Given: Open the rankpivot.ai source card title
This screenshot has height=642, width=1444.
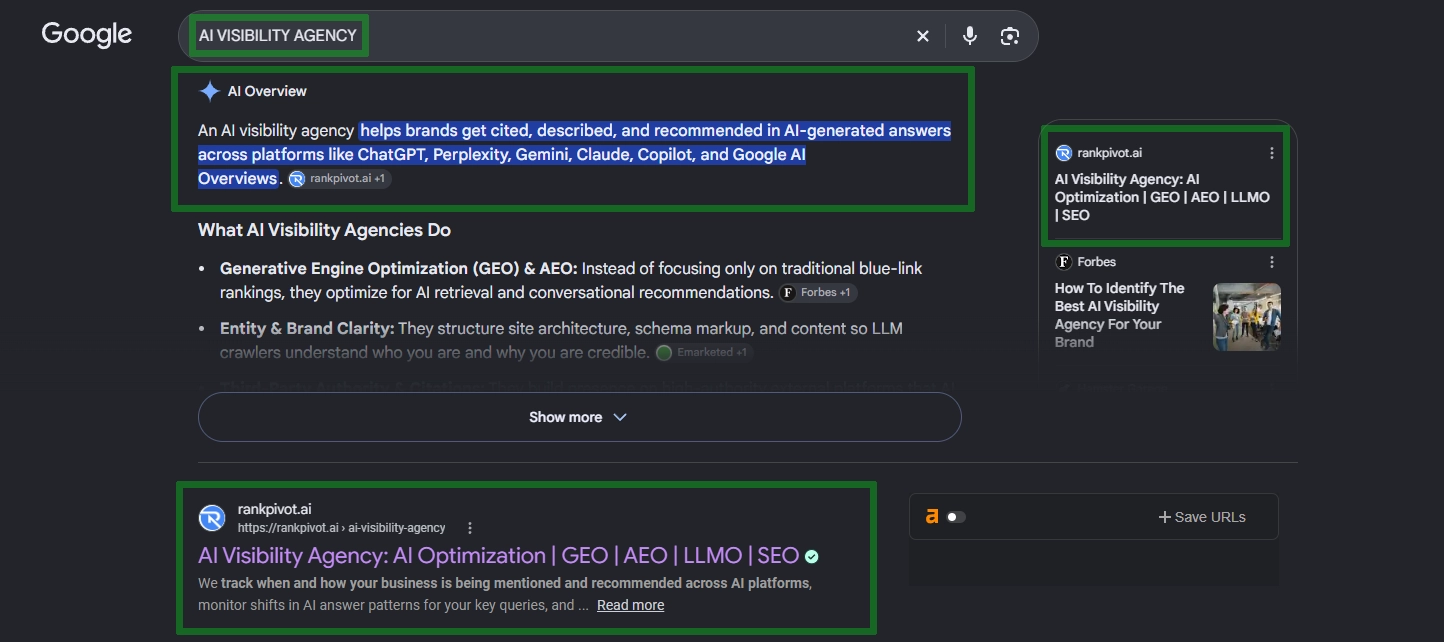Looking at the screenshot, I should pos(1162,197).
